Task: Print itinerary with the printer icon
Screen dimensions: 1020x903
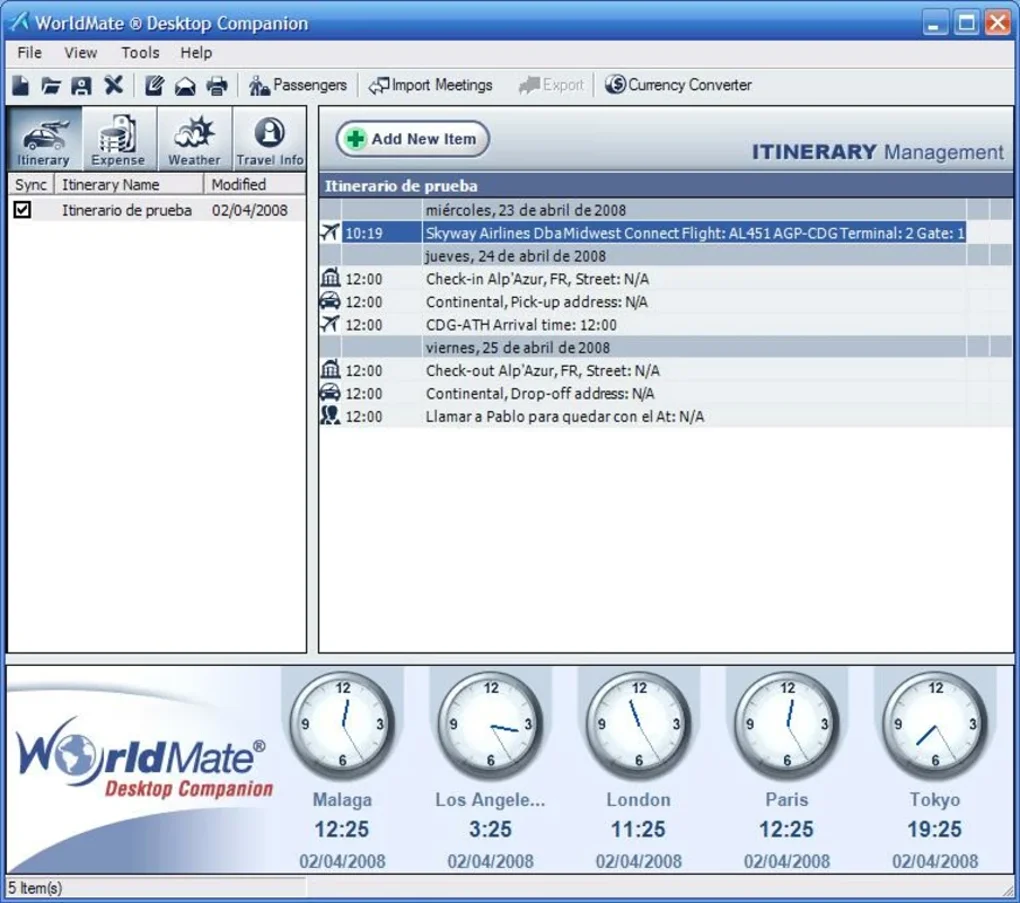Action: point(217,85)
